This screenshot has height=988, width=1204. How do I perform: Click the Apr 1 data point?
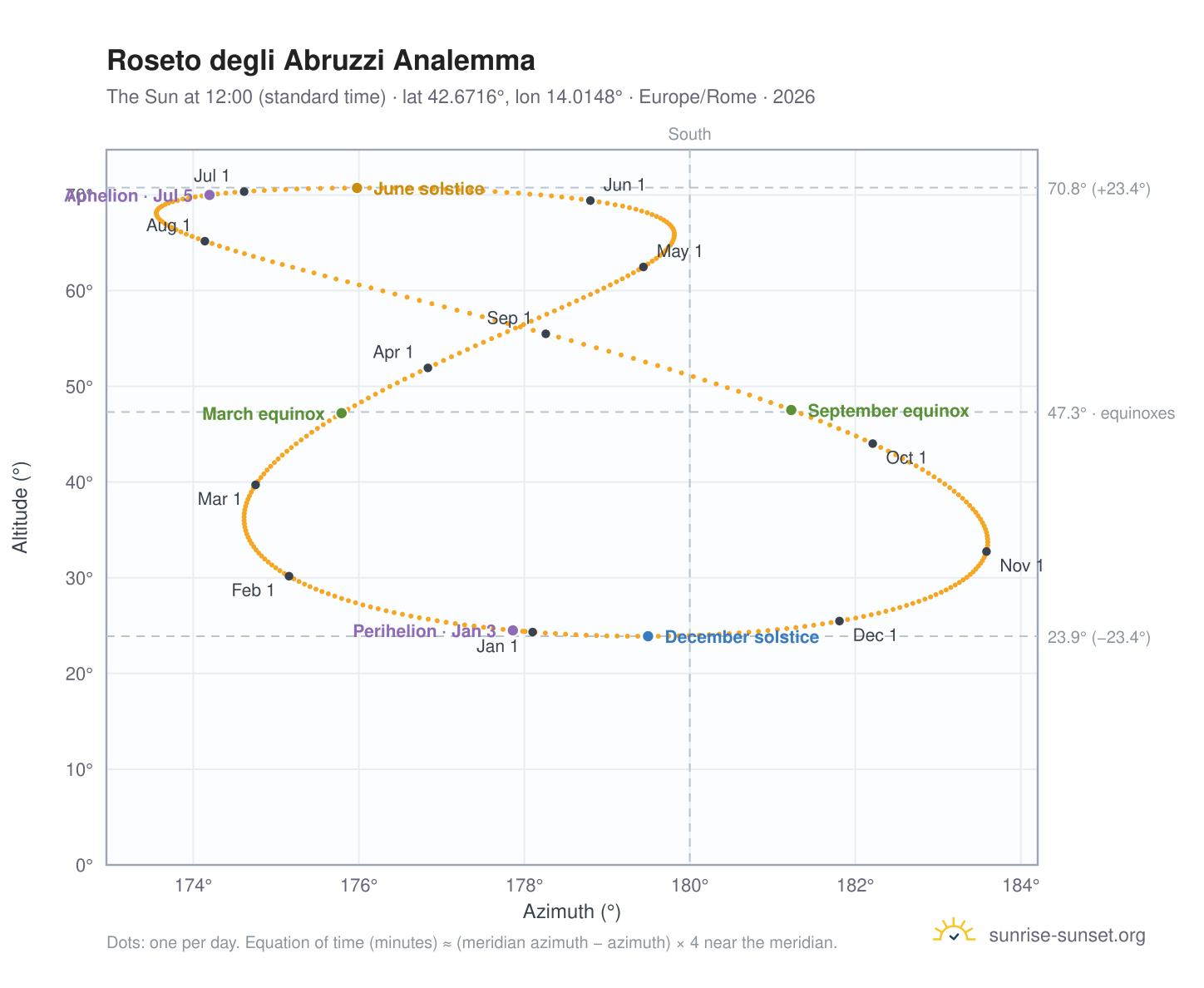[x=427, y=368]
